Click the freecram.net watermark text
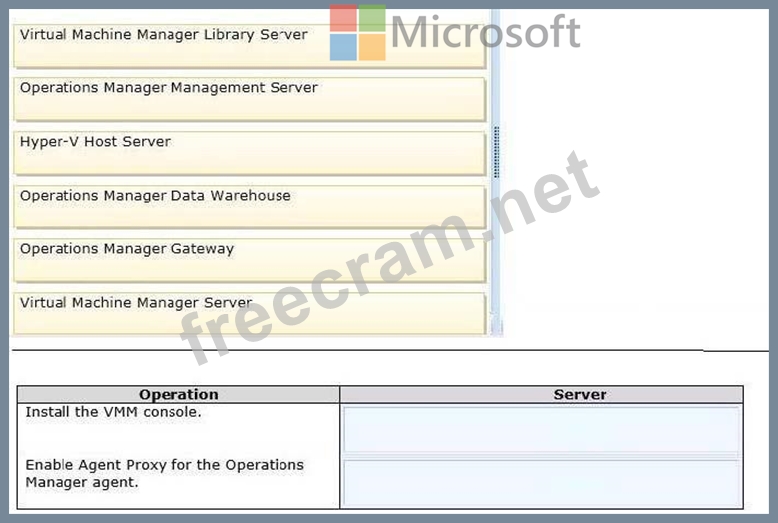The height and width of the screenshot is (523, 778). (390, 258)
